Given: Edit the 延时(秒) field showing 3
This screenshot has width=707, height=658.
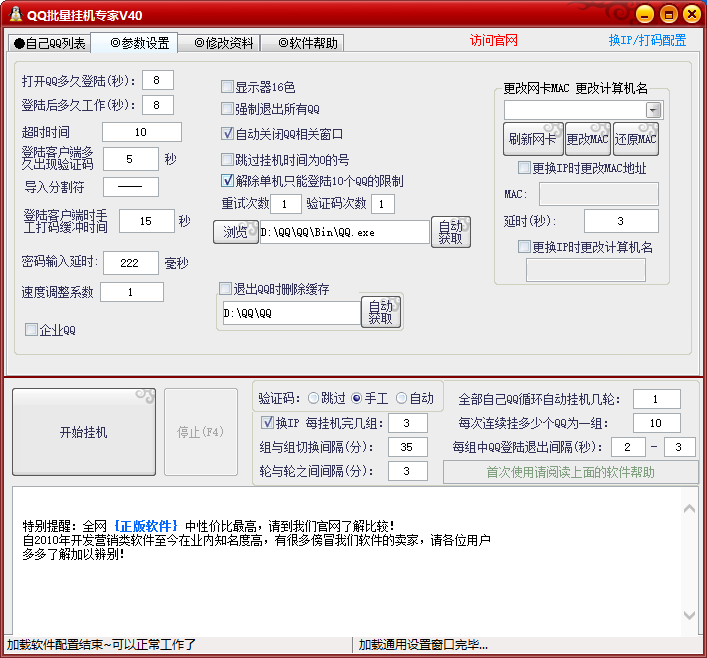Looking at the screenshot, I should coord(621,221).
